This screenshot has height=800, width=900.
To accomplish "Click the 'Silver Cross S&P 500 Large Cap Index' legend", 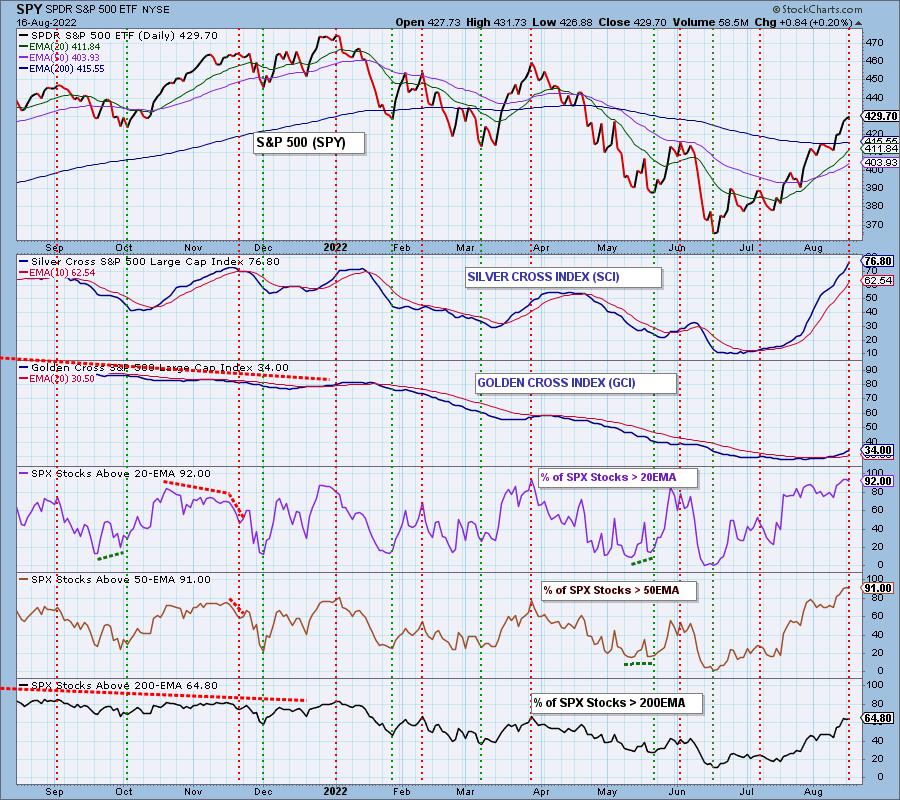I will pos(150,261).
